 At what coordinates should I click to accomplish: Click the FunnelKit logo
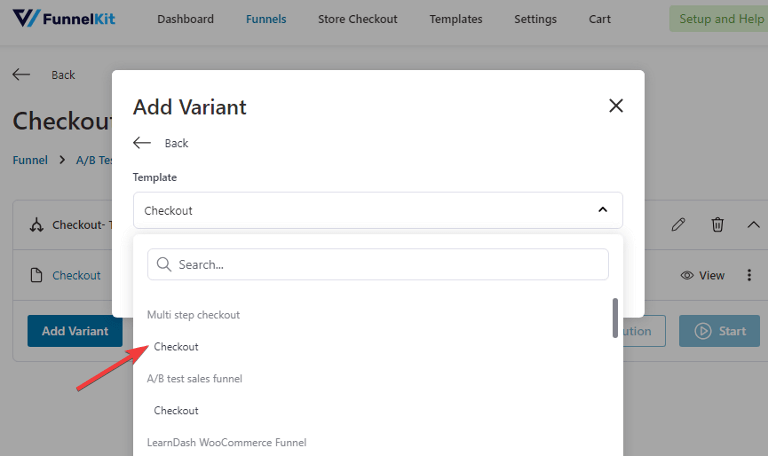(x=64, y=19)
